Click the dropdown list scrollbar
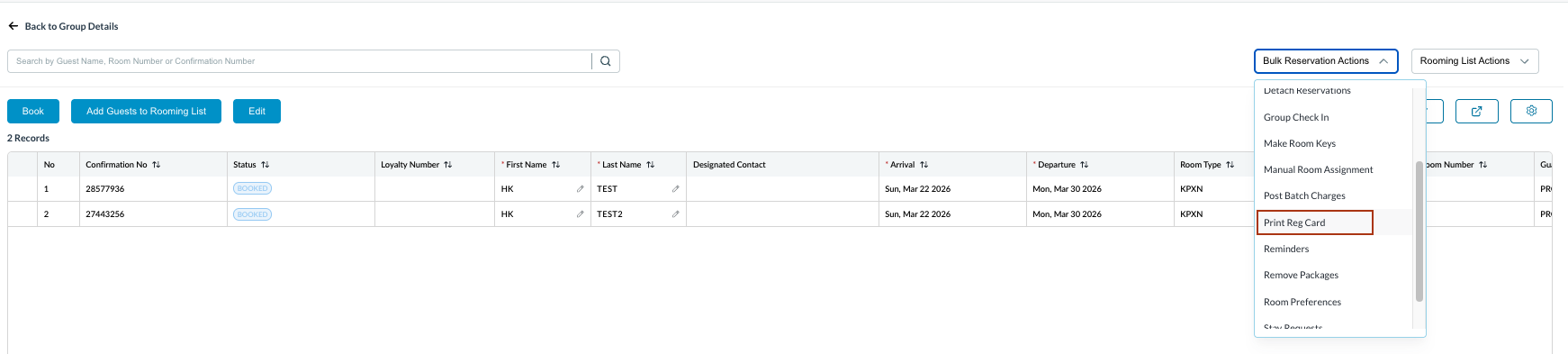Viewport: 1568px width, 354px height. coord(1419,231)
